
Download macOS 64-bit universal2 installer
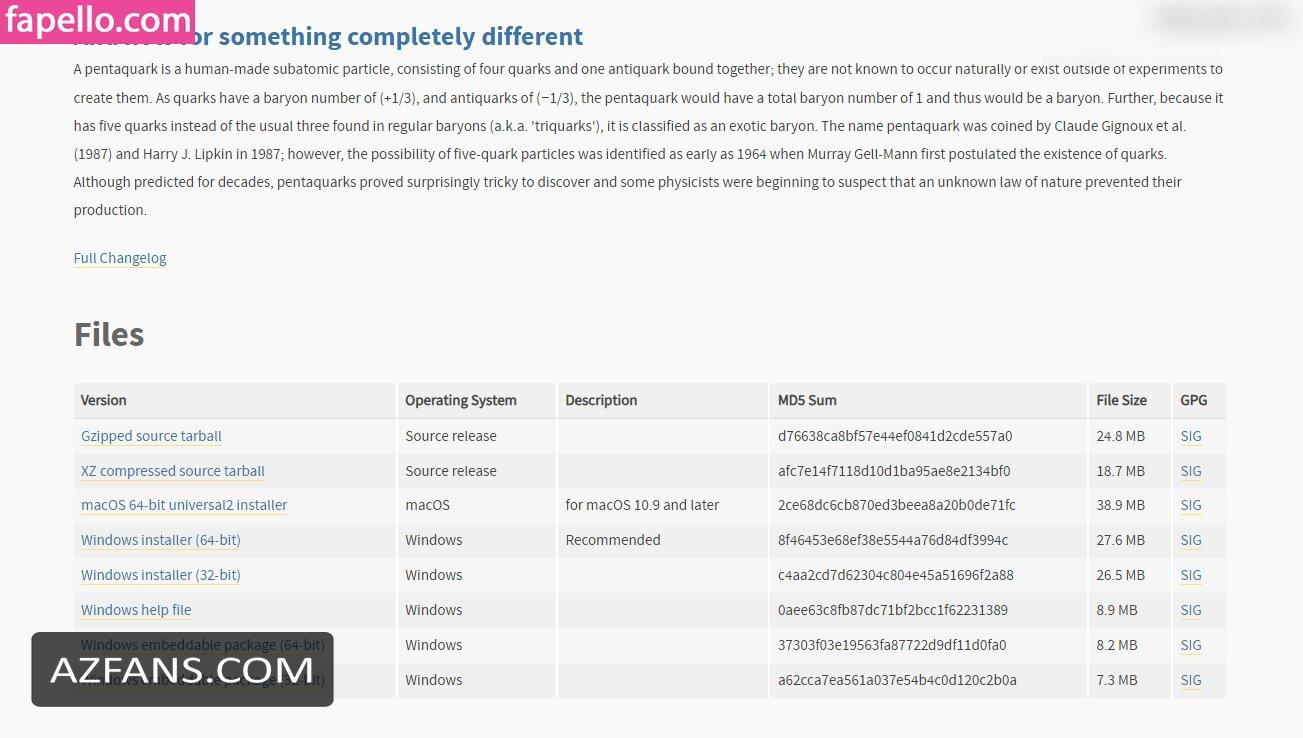click(x=184, y=505)
